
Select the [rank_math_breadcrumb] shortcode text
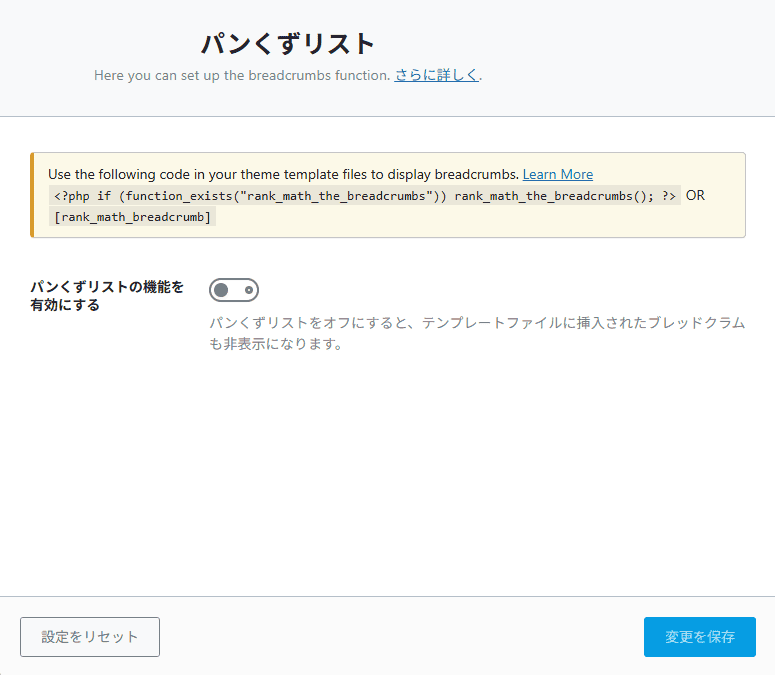(132, 217)
